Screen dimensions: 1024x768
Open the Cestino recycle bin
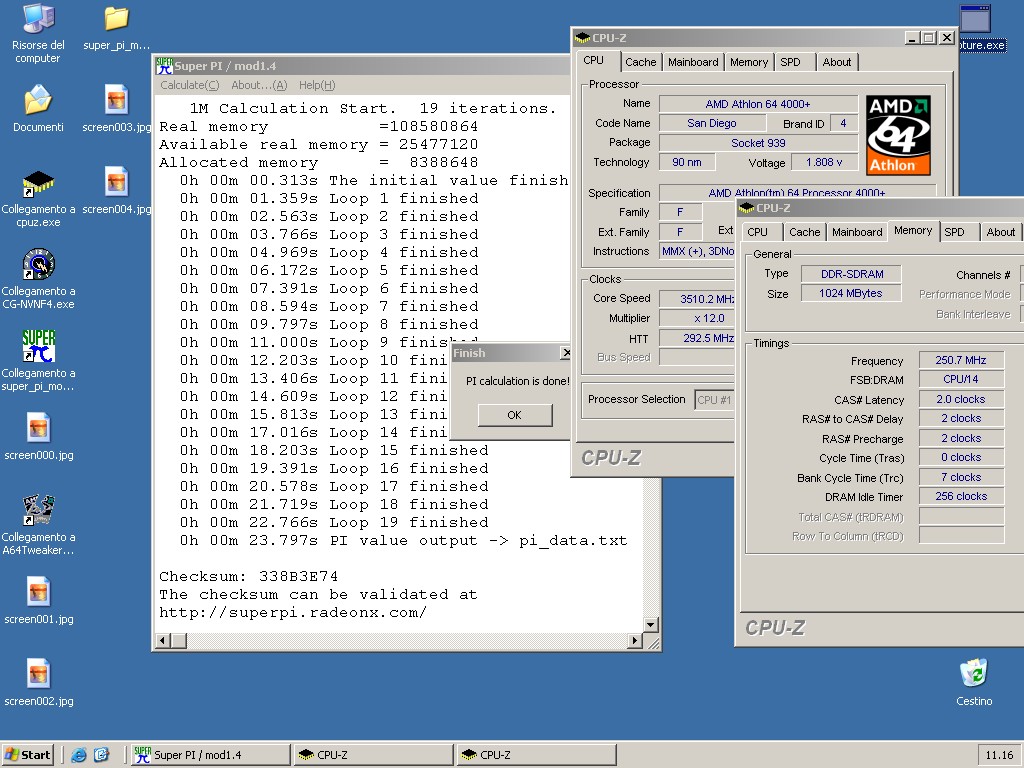click(x=974, y=673)
